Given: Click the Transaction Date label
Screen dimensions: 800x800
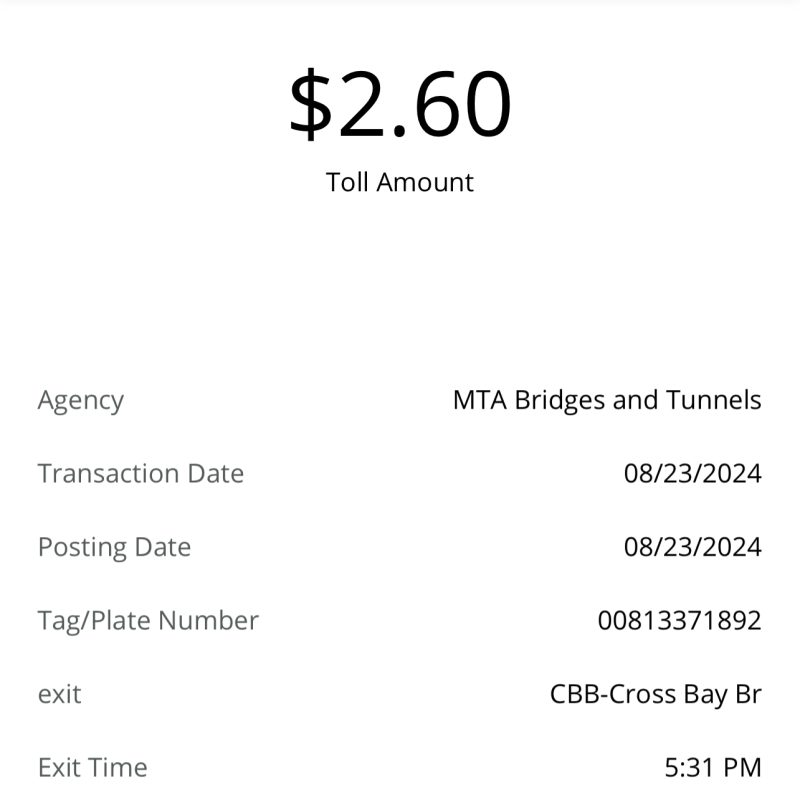Looking at the screenshot, I should (x=141, y=473).
